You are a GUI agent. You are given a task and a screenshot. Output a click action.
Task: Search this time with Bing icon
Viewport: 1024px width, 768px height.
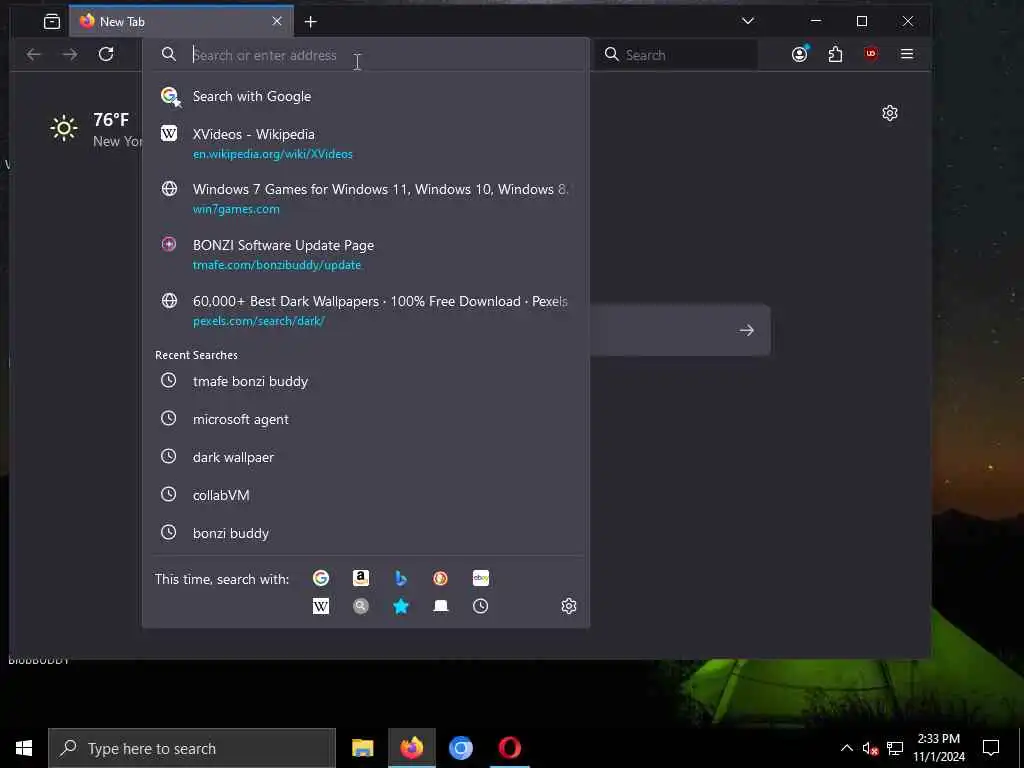(x=401, y=578)
